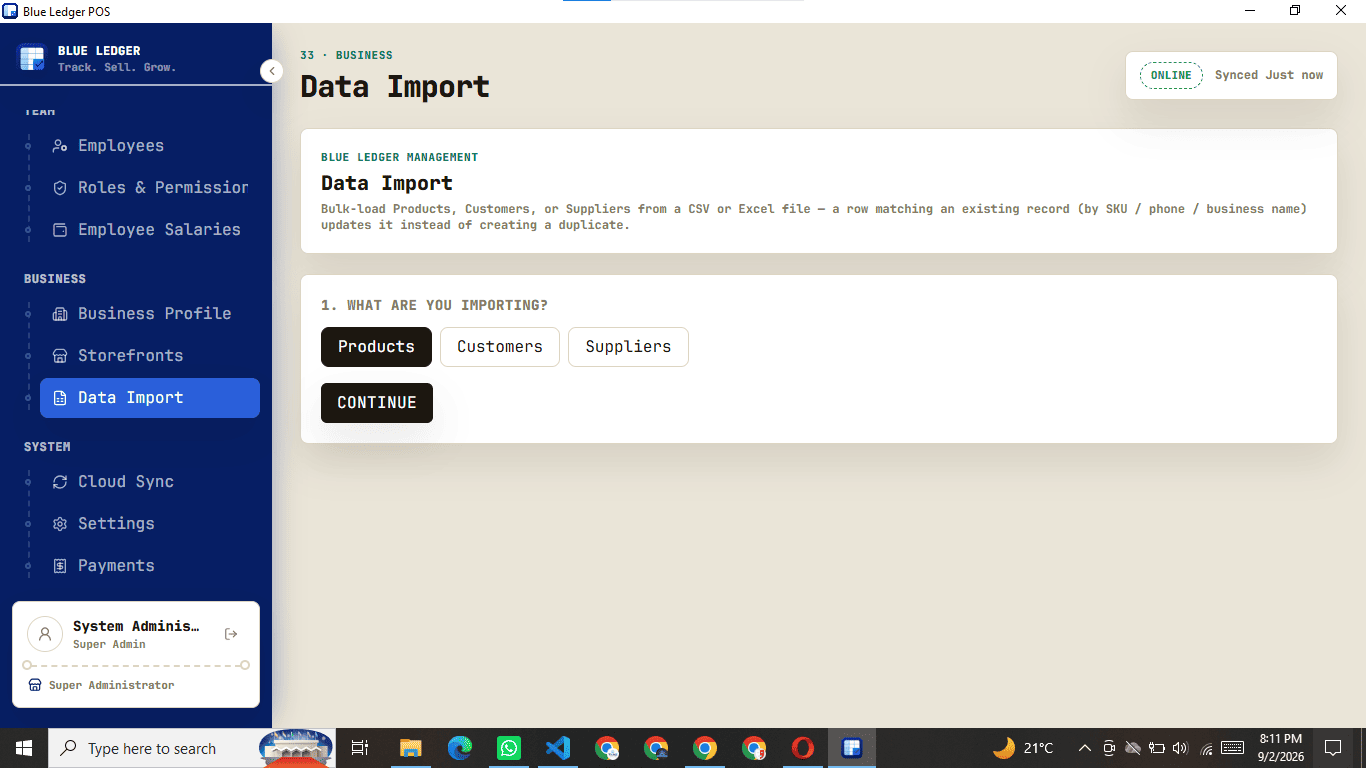Open the Windows Start menu
The height and width of the screenshot is (768, 1366).
coord(24,748)
